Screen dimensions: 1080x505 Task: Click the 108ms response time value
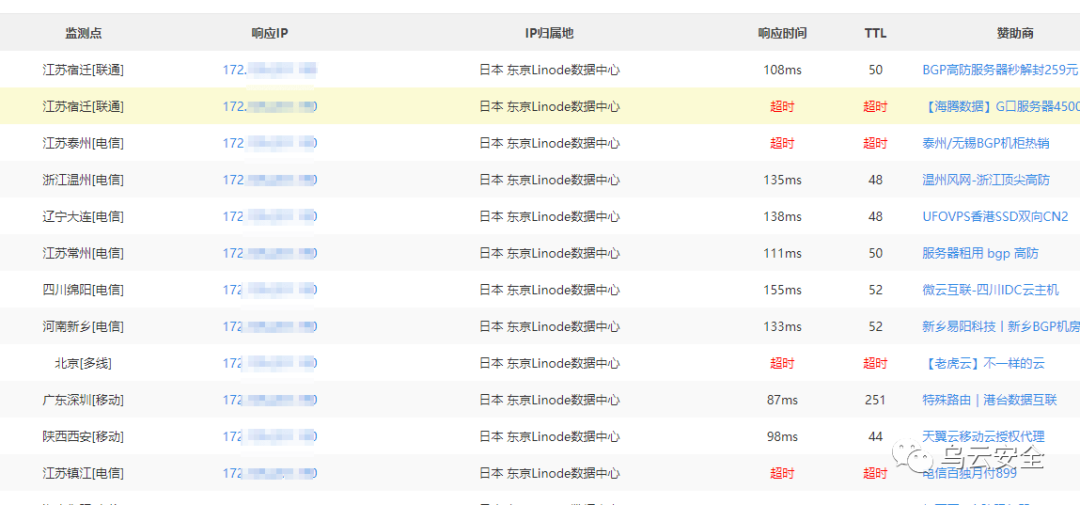[782, 70]
